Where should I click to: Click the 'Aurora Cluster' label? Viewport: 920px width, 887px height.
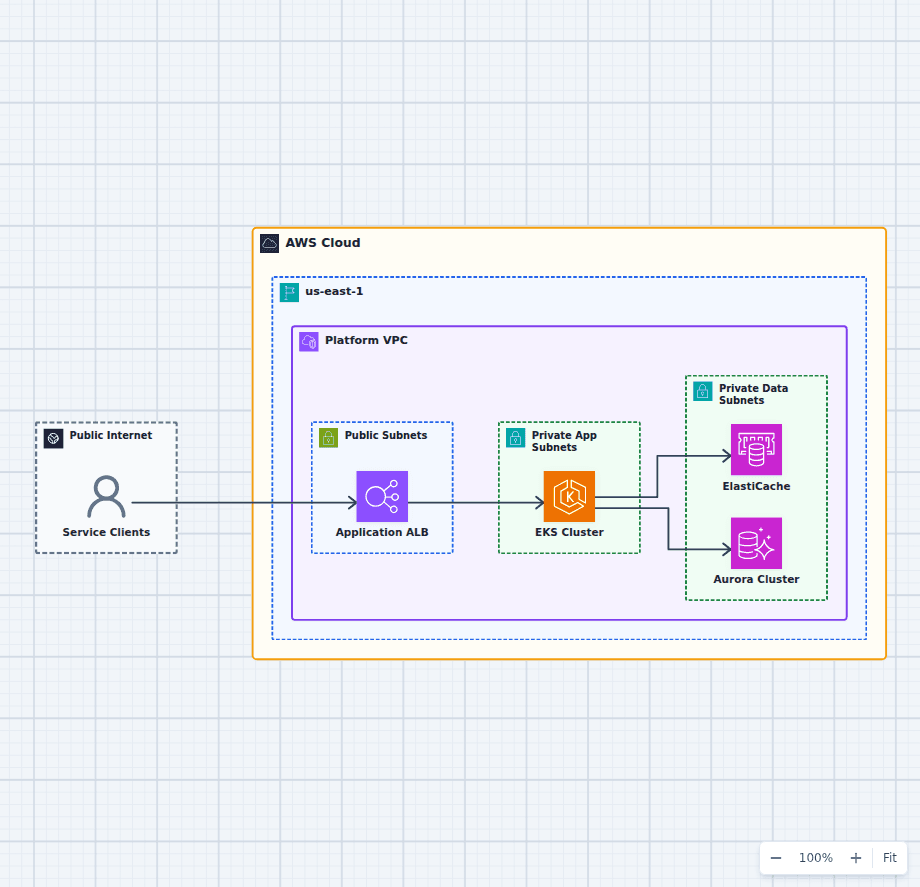point(756,579)
